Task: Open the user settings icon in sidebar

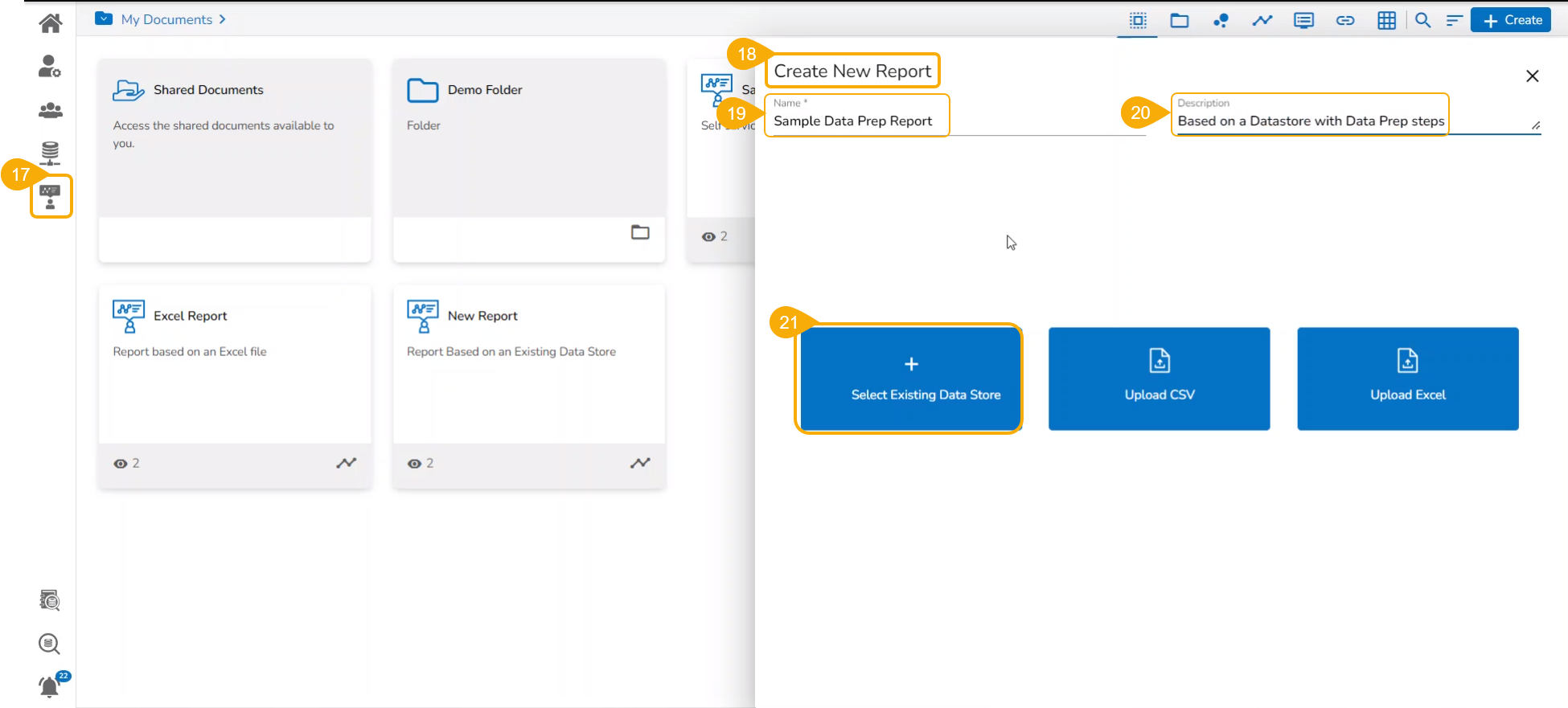Action: coord(50,66)
